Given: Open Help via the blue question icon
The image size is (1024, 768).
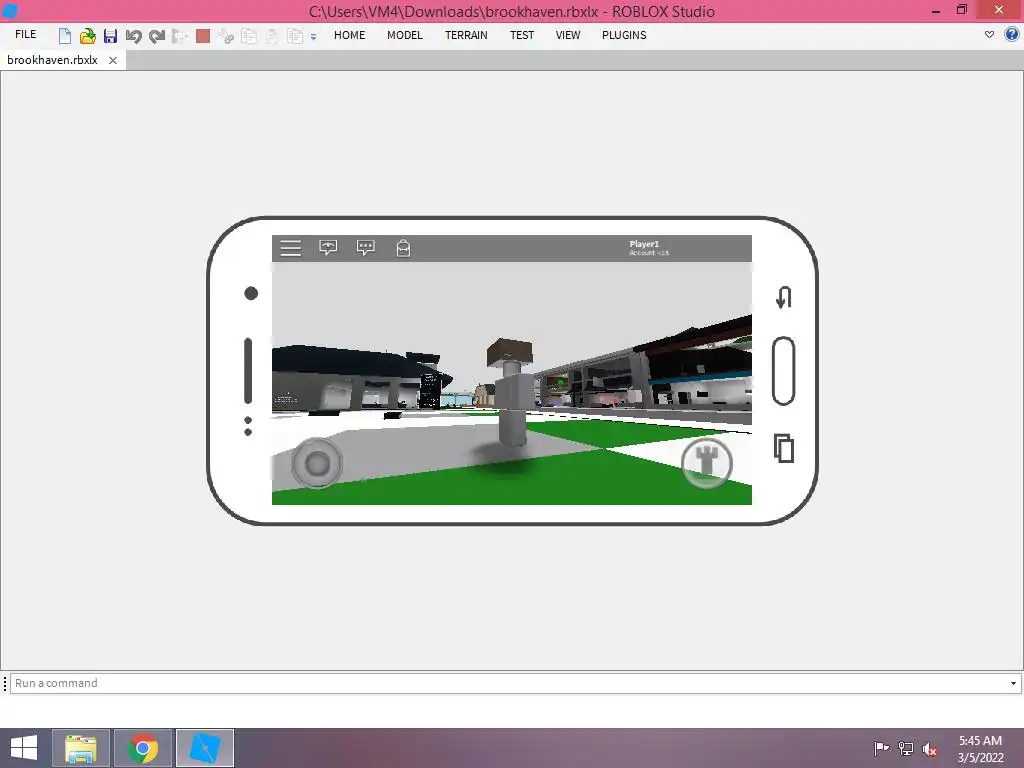Looking at the screenshot, I should pos(1012,35).
